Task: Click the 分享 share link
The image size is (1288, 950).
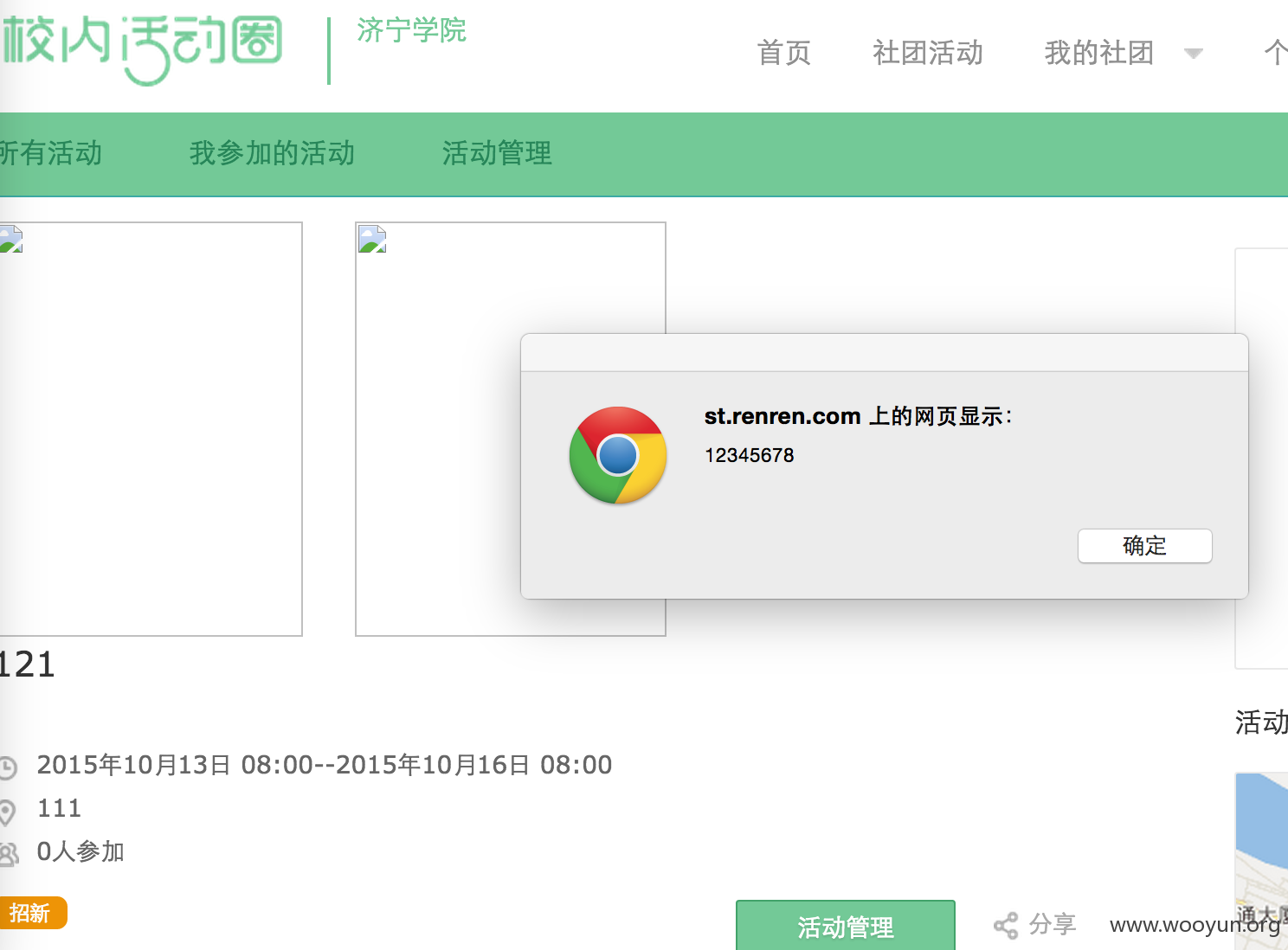Action: tap(1053, 924)
